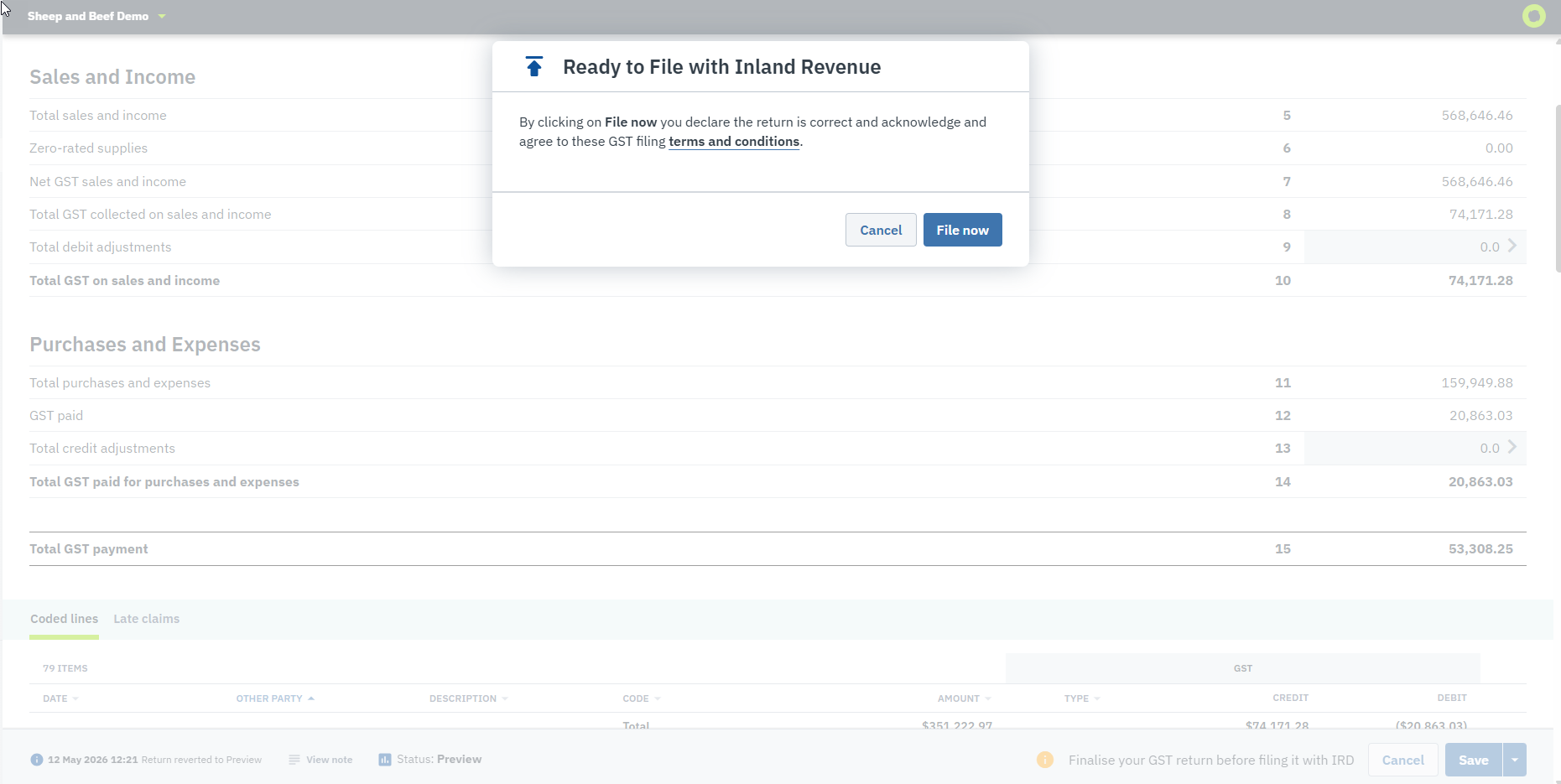
Task: Click File now to submit return
Action: [x=963, y=230]
